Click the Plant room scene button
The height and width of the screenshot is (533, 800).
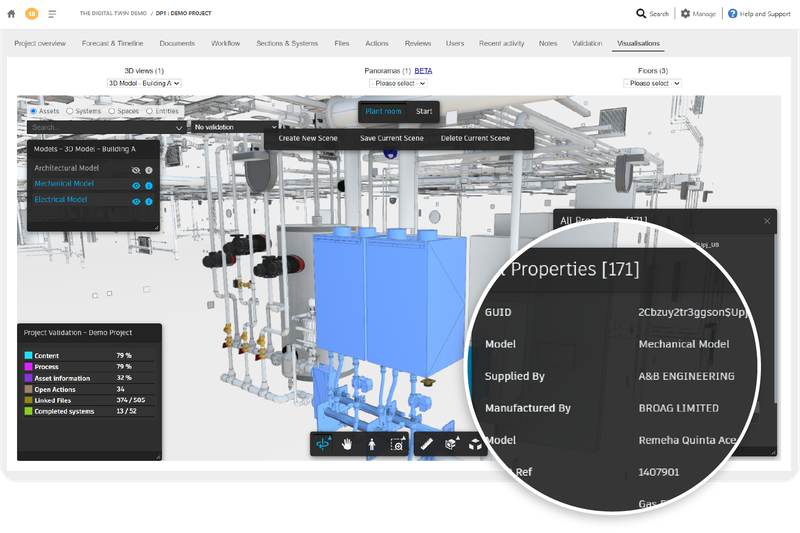pos(383,111)
